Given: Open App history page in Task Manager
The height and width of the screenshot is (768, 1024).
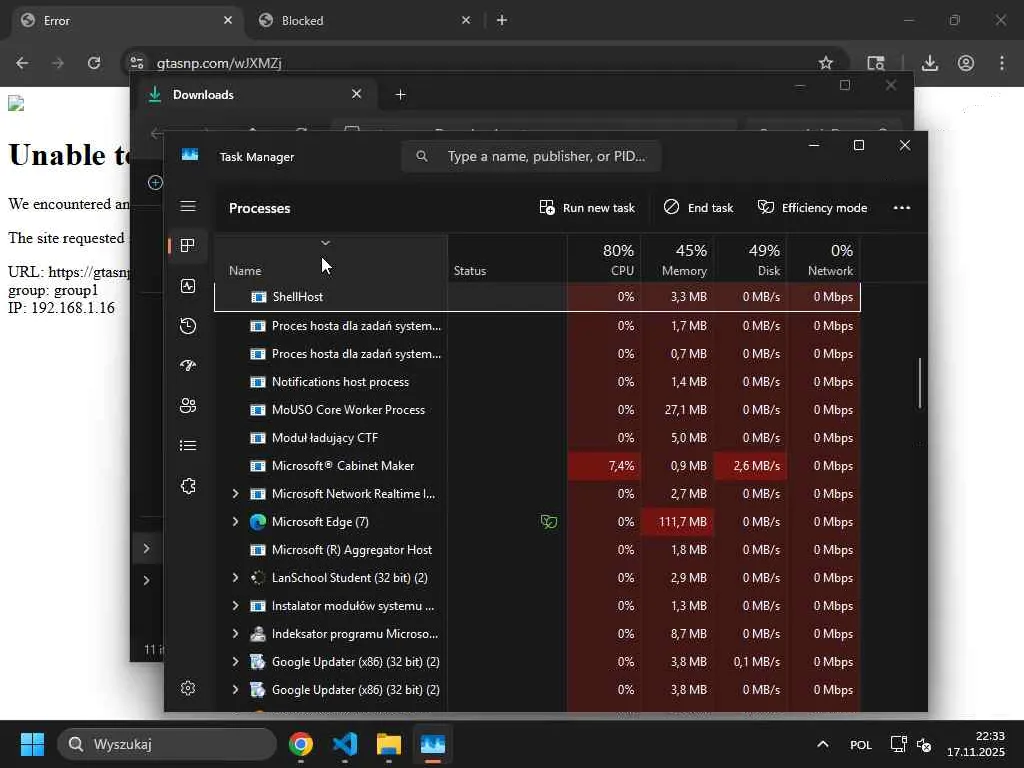Looking at the screenshot, I should [188, 326].
